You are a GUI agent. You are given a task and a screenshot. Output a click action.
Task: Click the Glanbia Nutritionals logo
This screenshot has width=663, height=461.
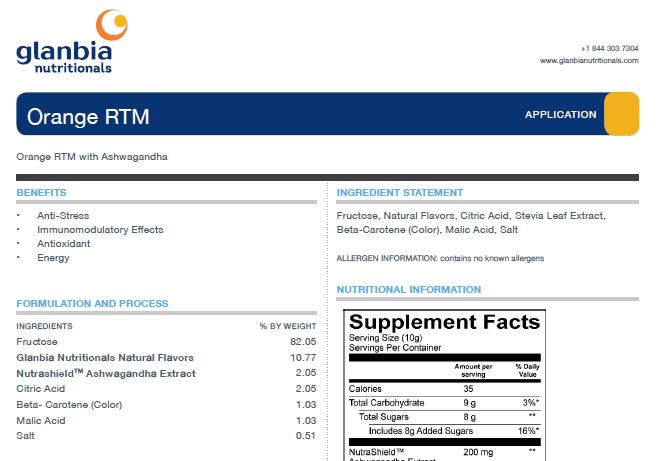72,41
